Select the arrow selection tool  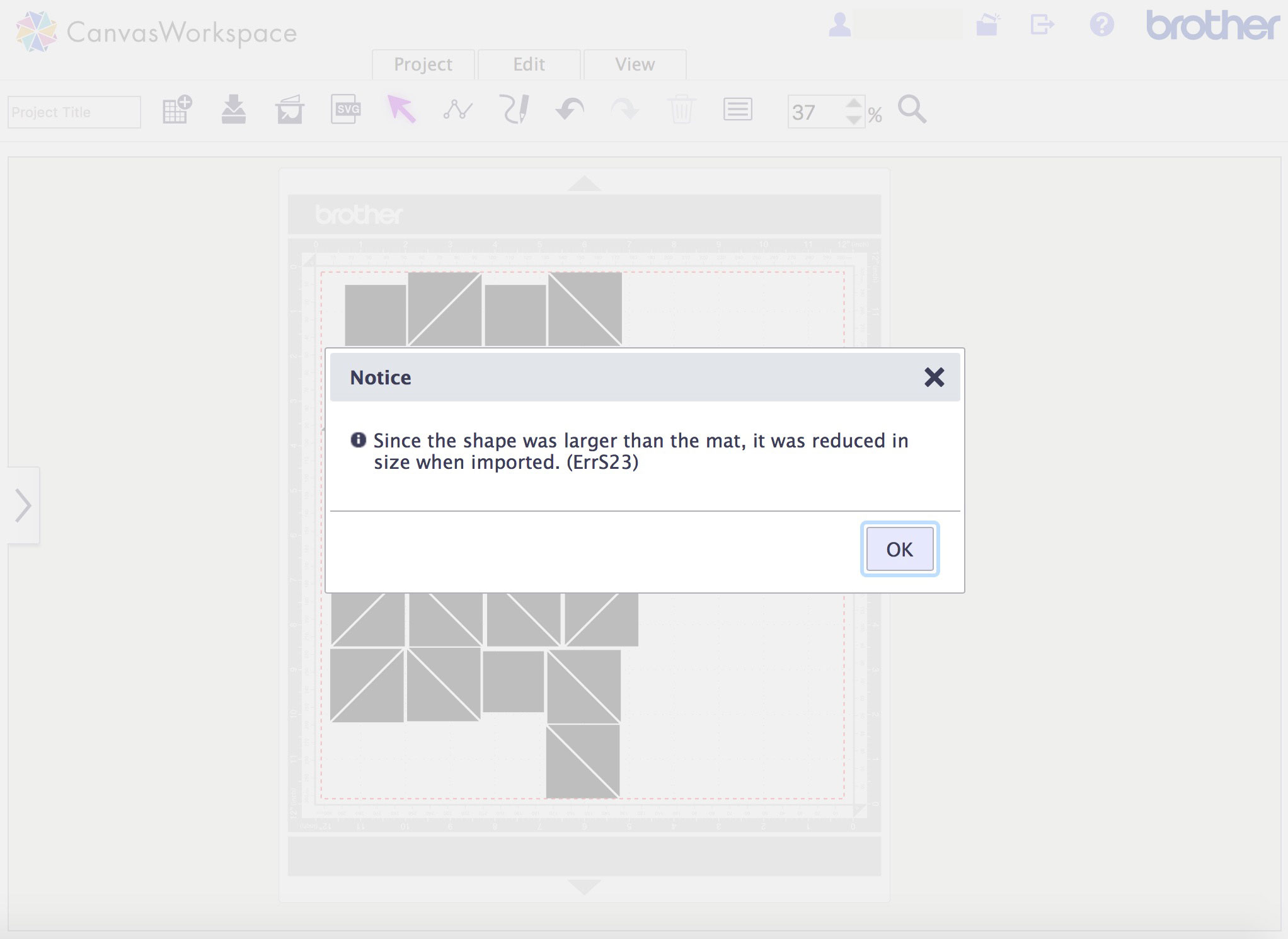point(401,110)
